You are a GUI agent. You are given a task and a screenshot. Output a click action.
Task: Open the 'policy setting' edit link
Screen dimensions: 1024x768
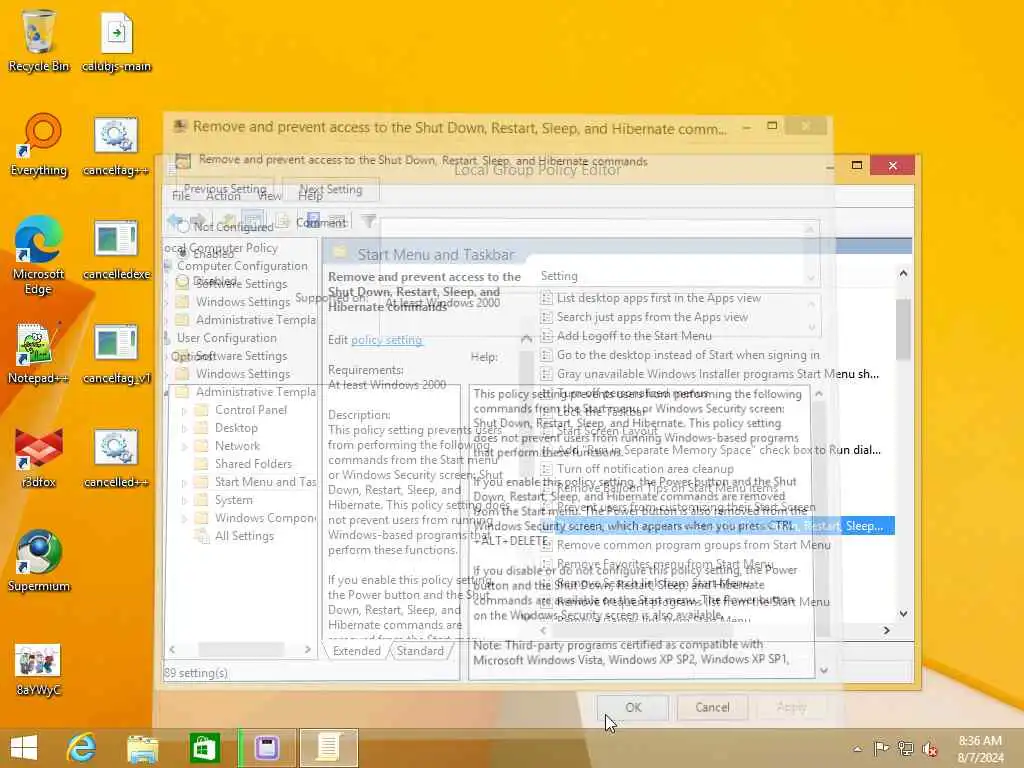pyautogui.click(x=387, y=340)
